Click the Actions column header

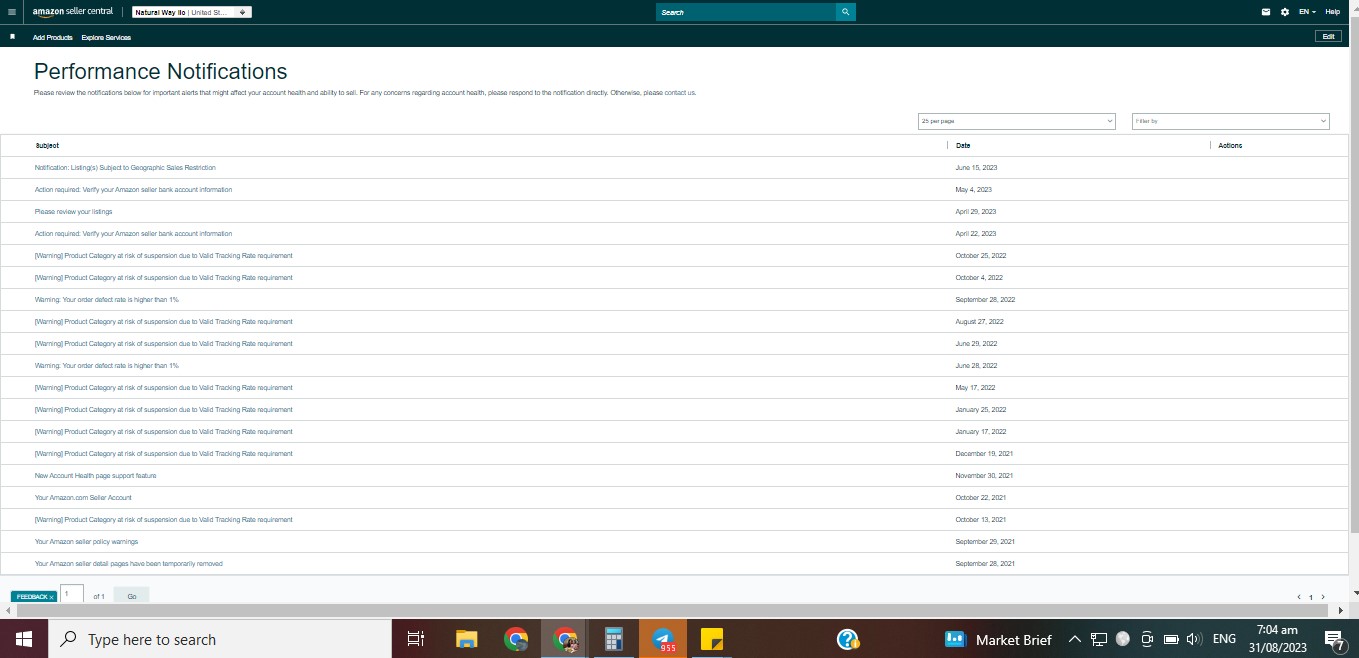[x=1230, y=146]
